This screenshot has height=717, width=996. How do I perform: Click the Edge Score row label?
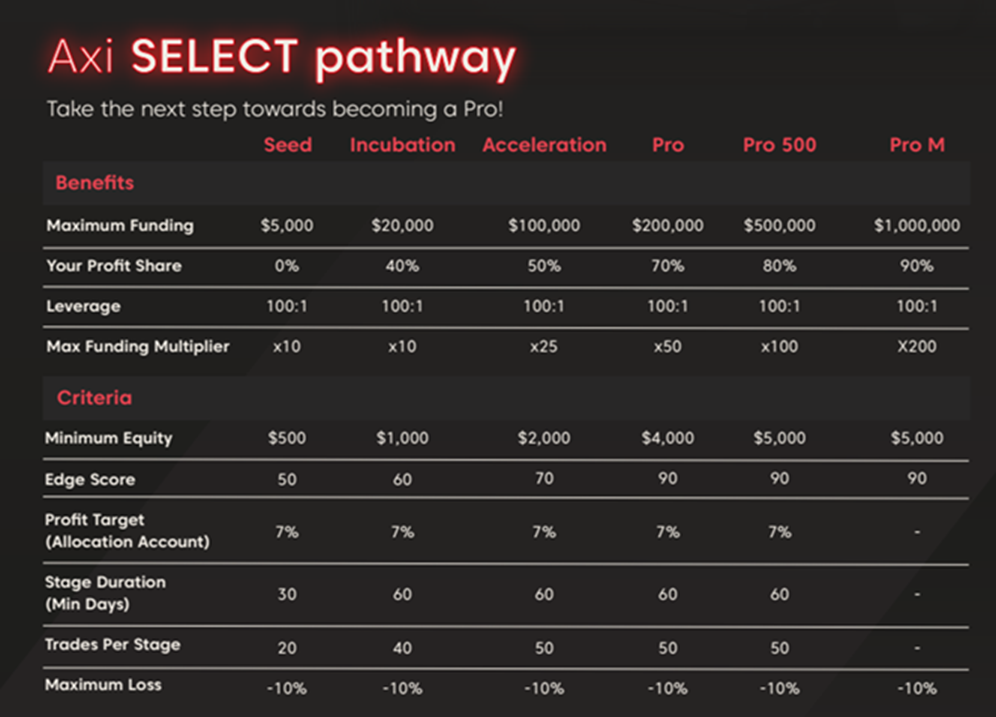[x=89, y=480]
